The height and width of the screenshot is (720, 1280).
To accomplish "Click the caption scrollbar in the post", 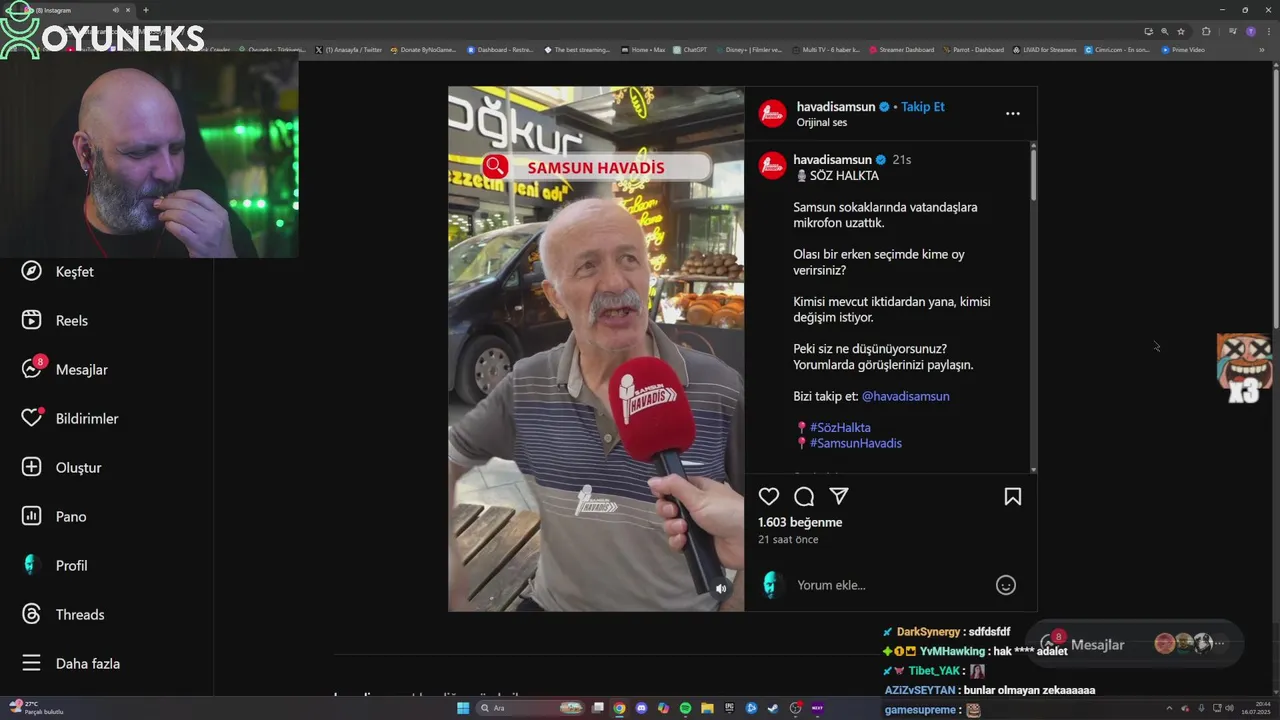I will coord(1033,175).
